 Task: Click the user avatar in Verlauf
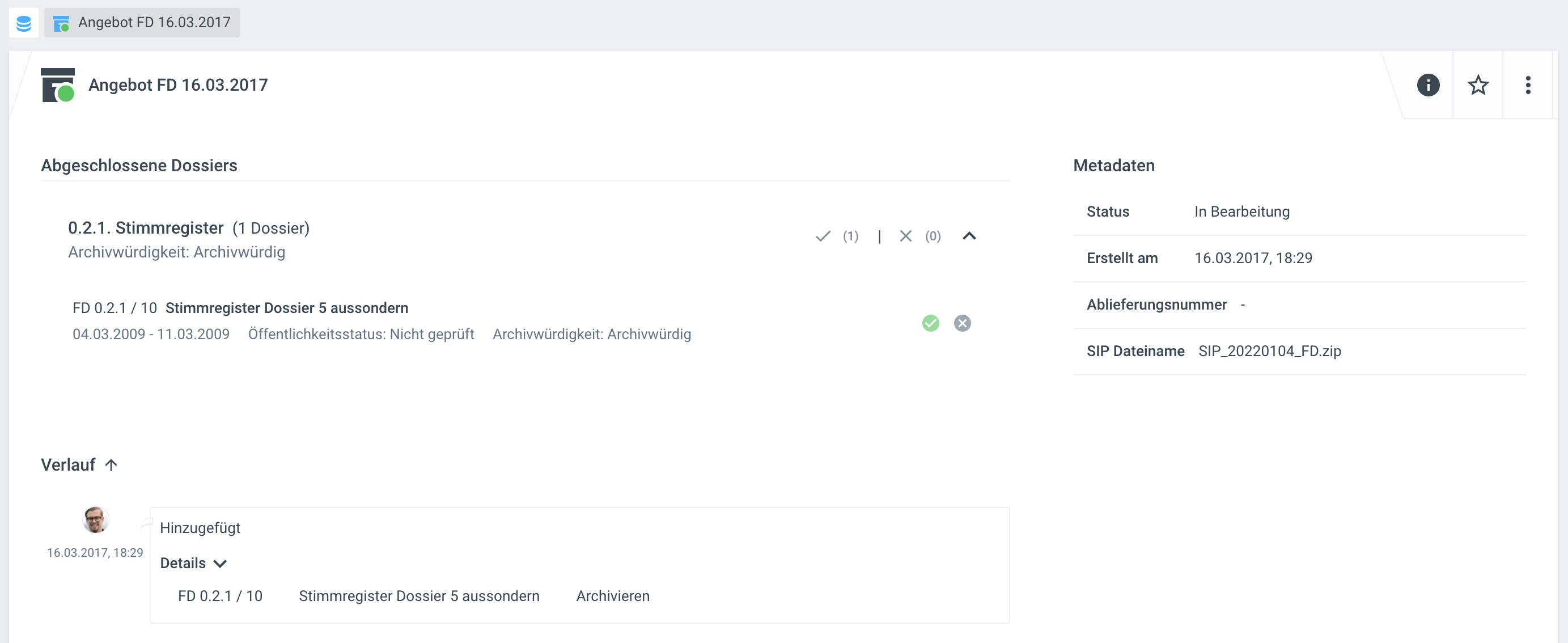pos(96,520)
